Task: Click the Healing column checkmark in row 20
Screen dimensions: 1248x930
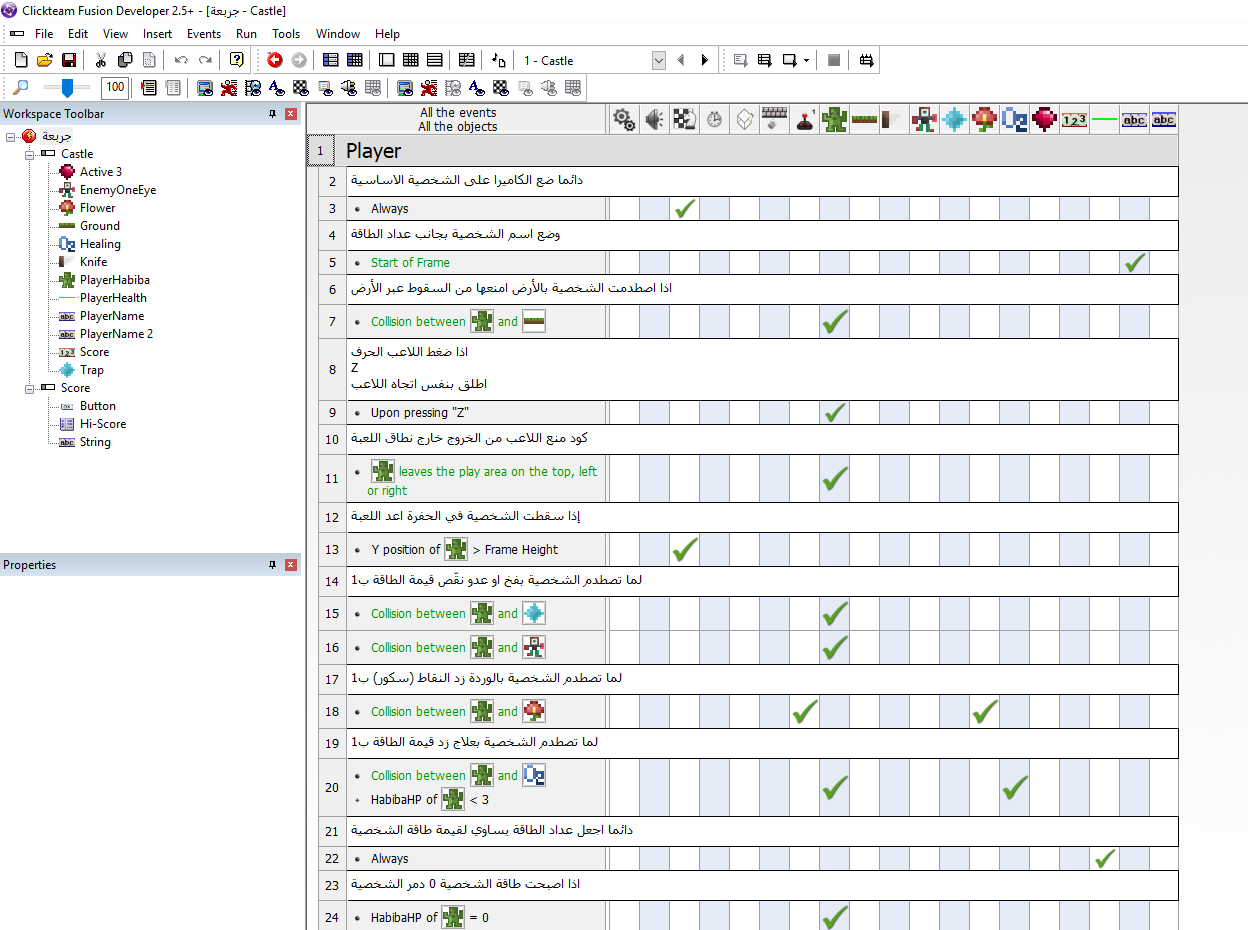Action: [x=1015, y=787]
